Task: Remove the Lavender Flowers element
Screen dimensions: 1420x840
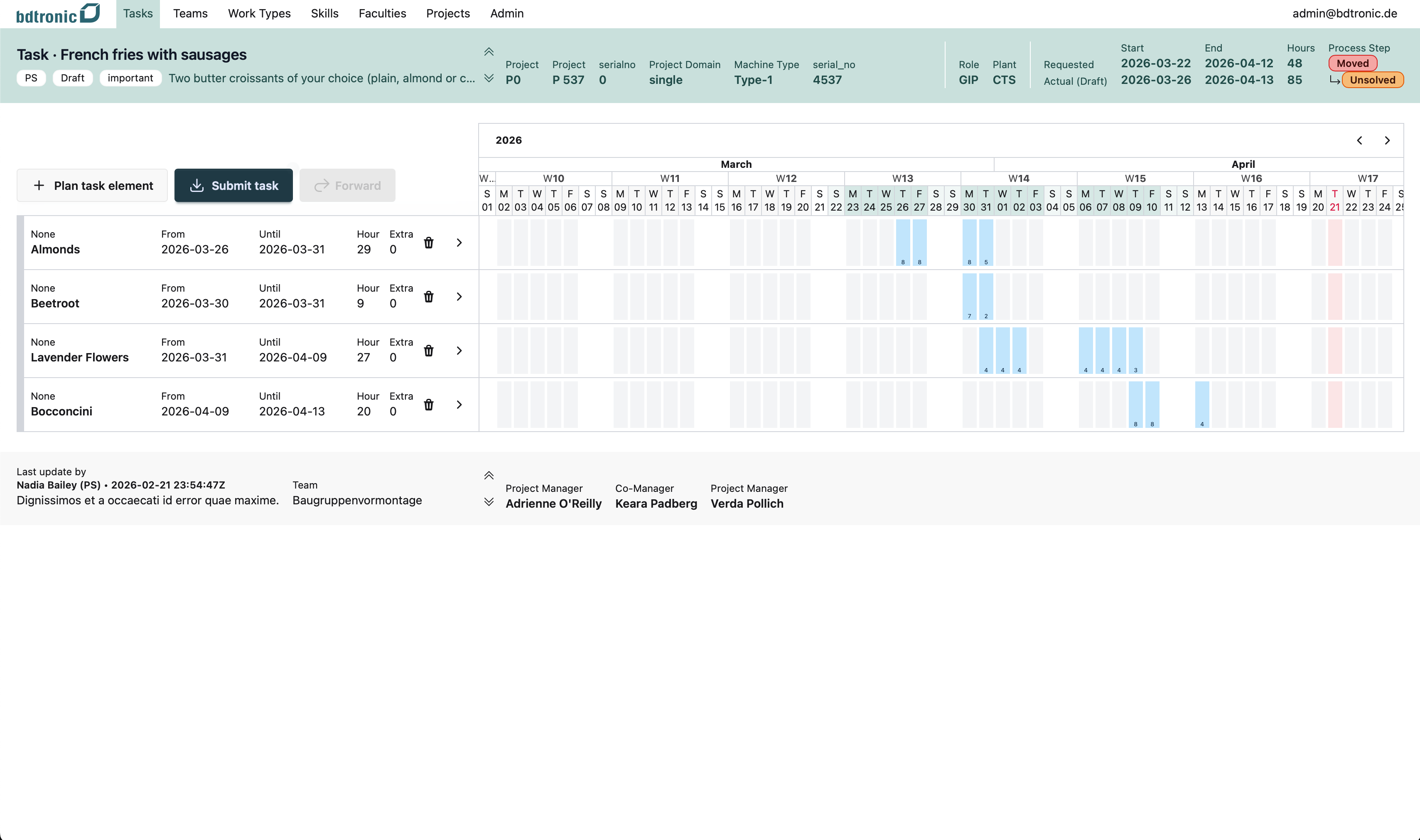Action: pos(428,351)
